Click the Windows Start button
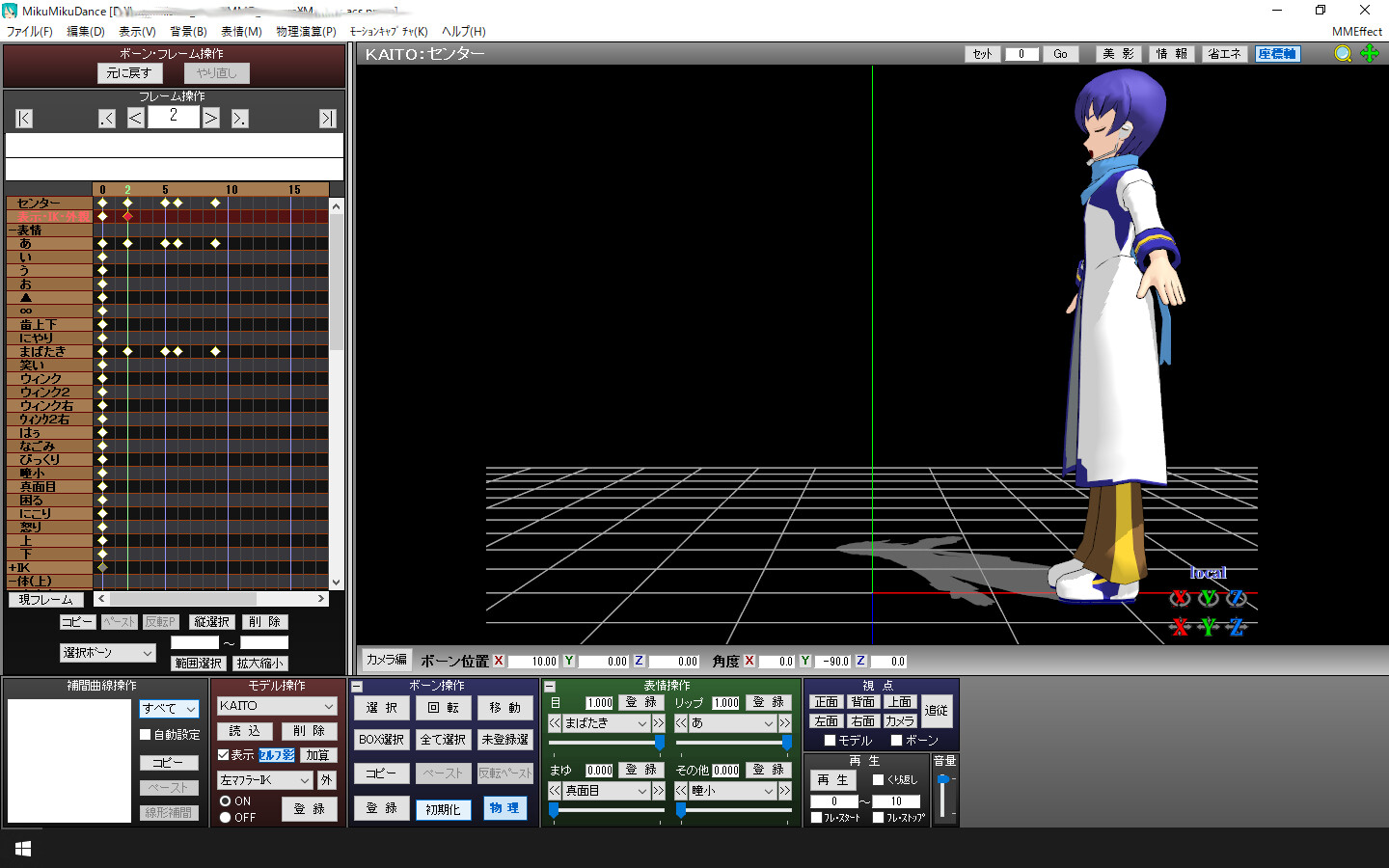This screenshot has height=868, width=1389. point(23,849)
